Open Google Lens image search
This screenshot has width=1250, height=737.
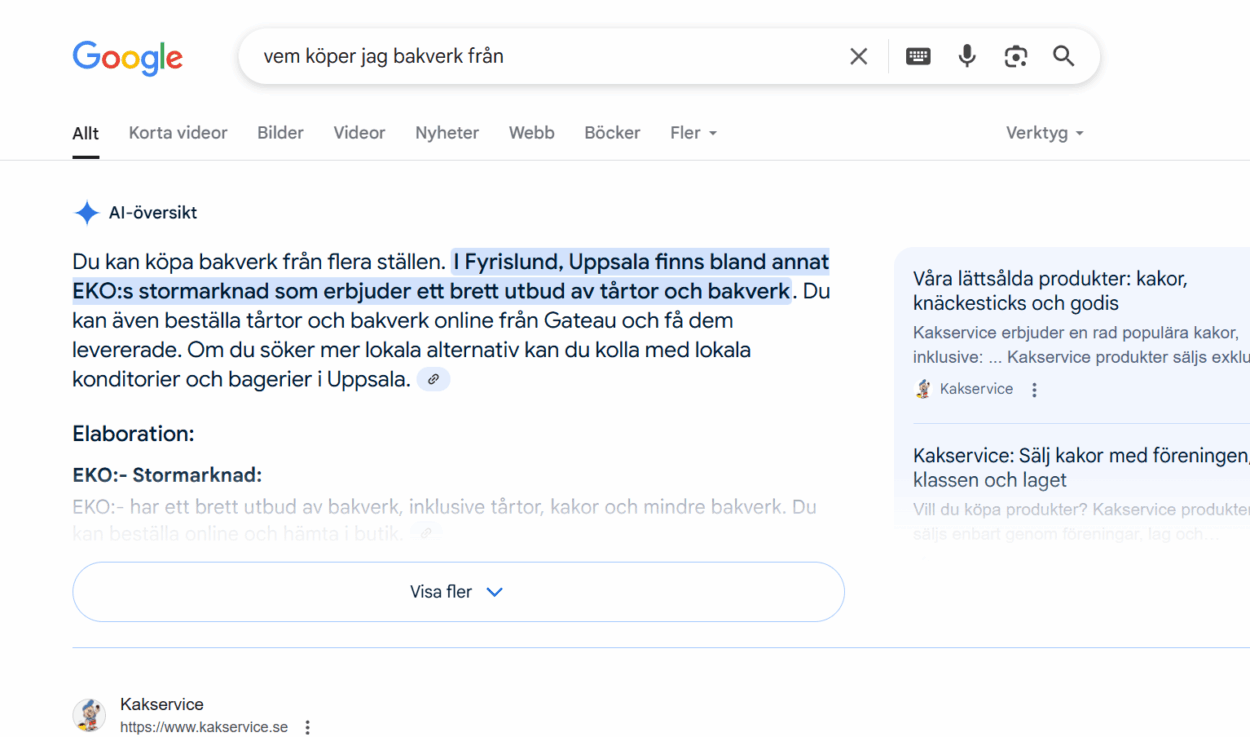(x=1016, y=57)
